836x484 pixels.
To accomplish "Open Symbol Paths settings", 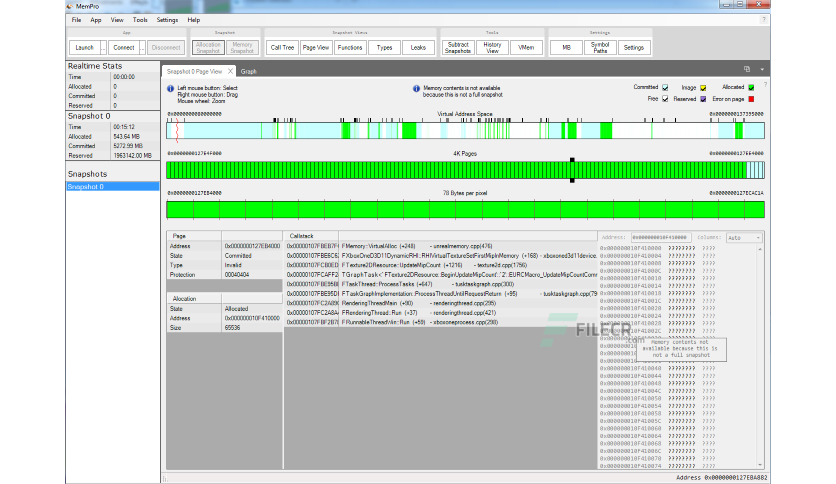I will click(x=600, y=47).
